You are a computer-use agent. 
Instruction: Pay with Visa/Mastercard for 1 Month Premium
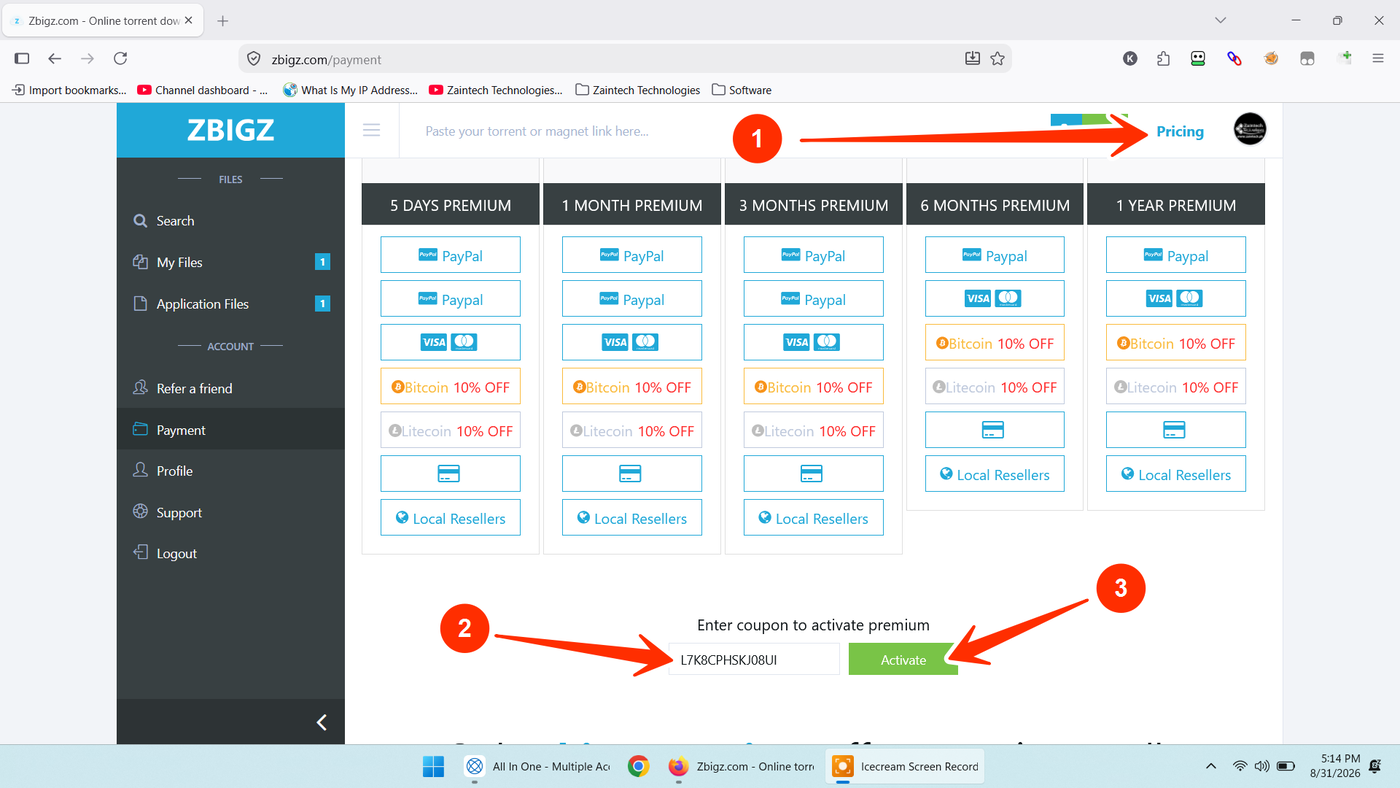pos(632,342)
